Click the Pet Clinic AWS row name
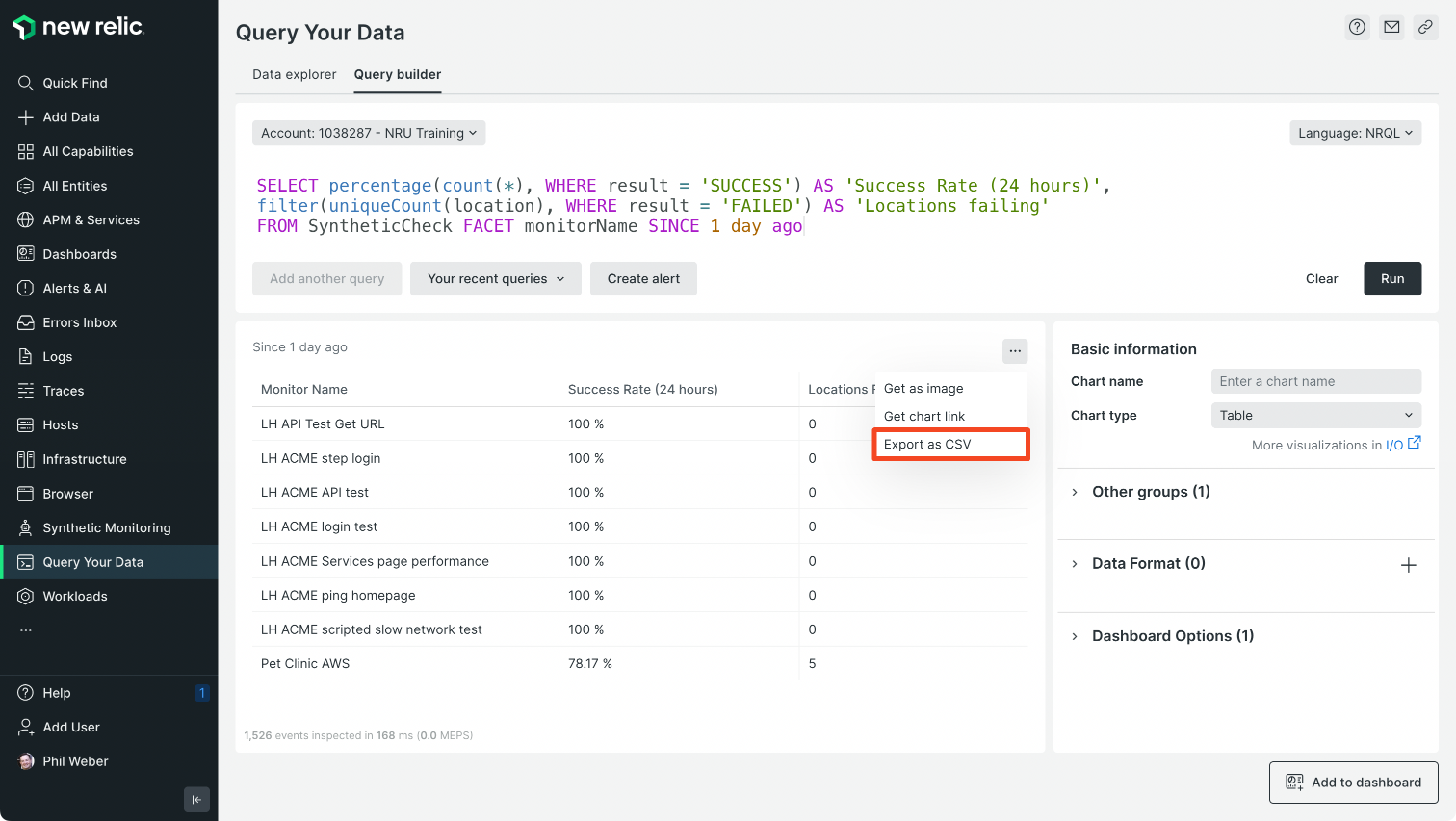 pos(305,664)
